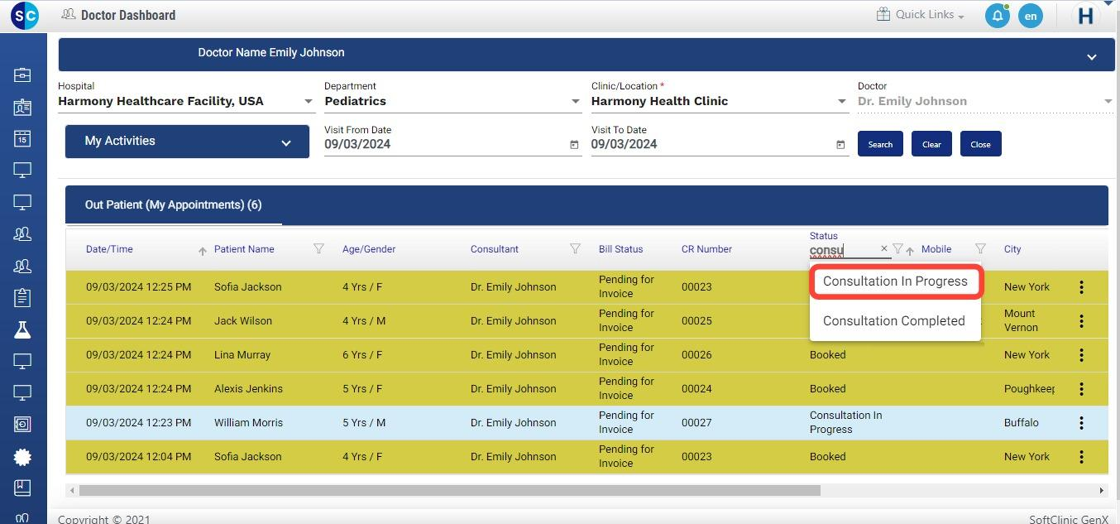
Task: Open the Hospital dropdown
Action: pos(186,101)
